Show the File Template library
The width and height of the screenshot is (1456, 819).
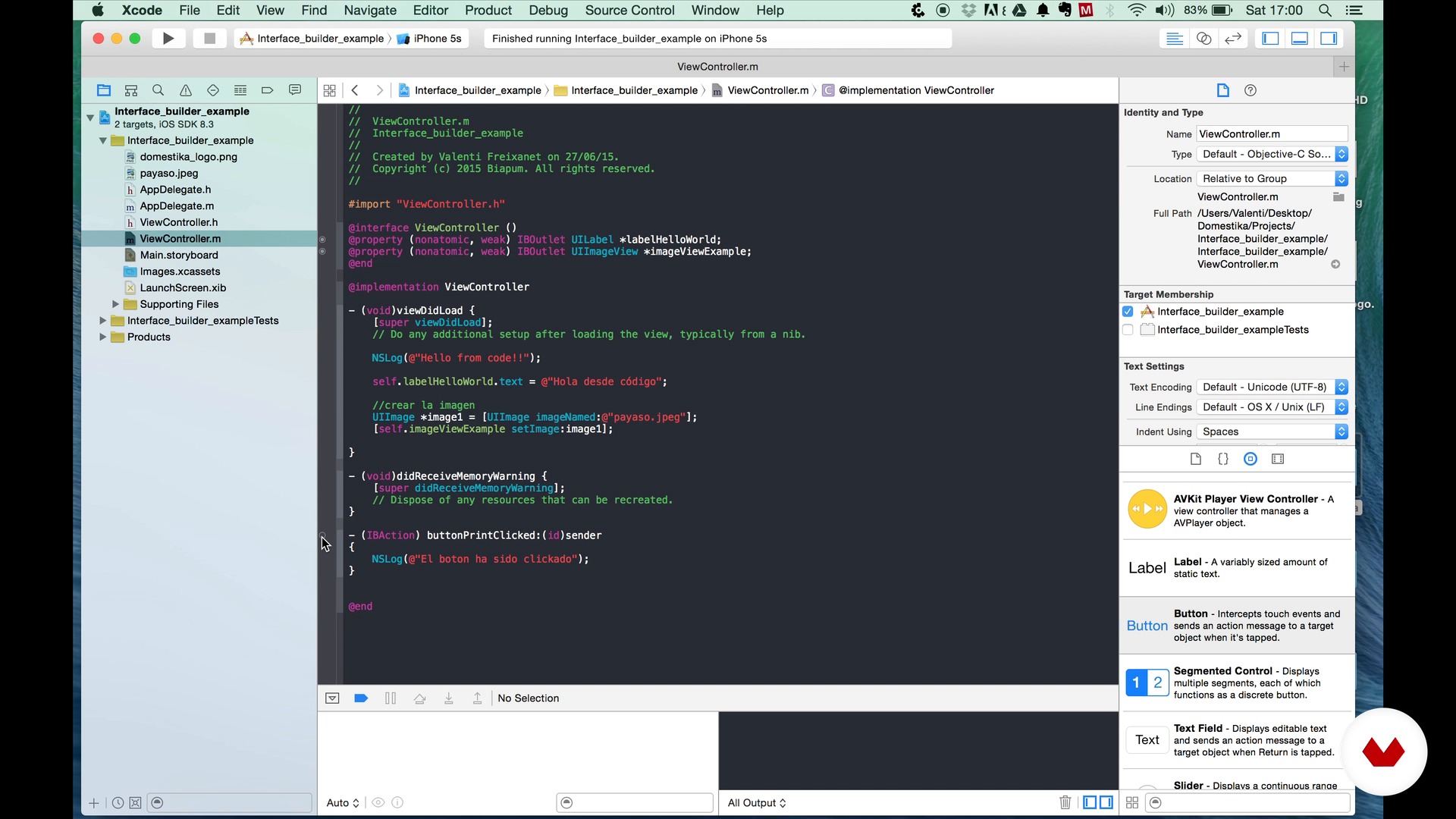tap(1196, 459)
